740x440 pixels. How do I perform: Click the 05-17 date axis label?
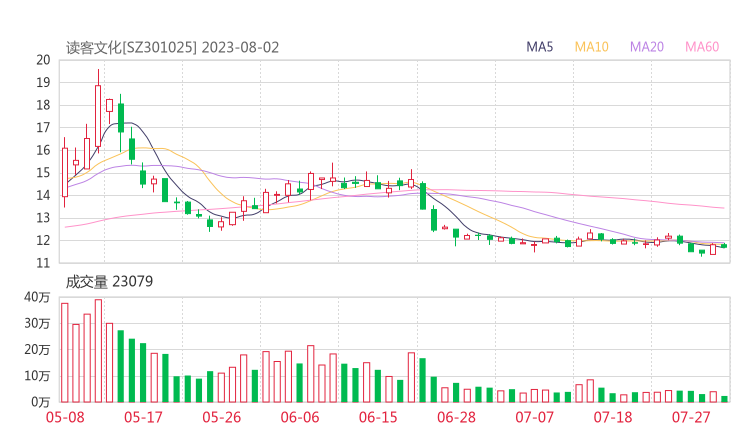point(143,417)
